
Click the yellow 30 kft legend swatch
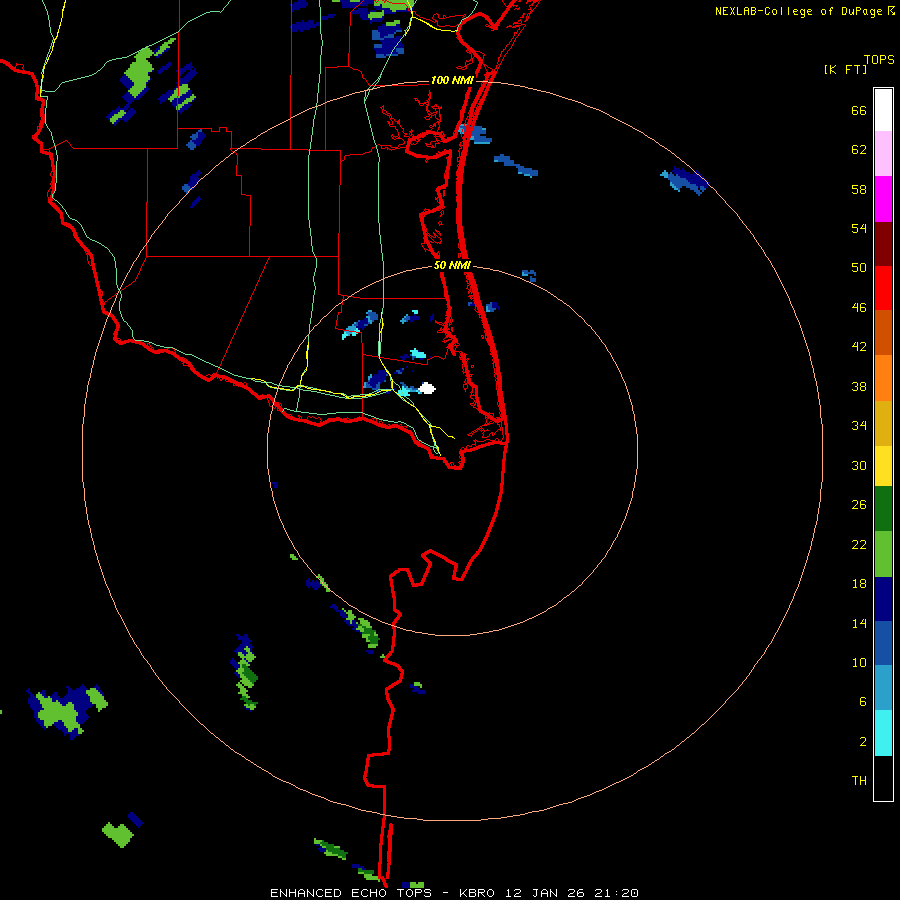pyautogui.click(x=883, y=466)
